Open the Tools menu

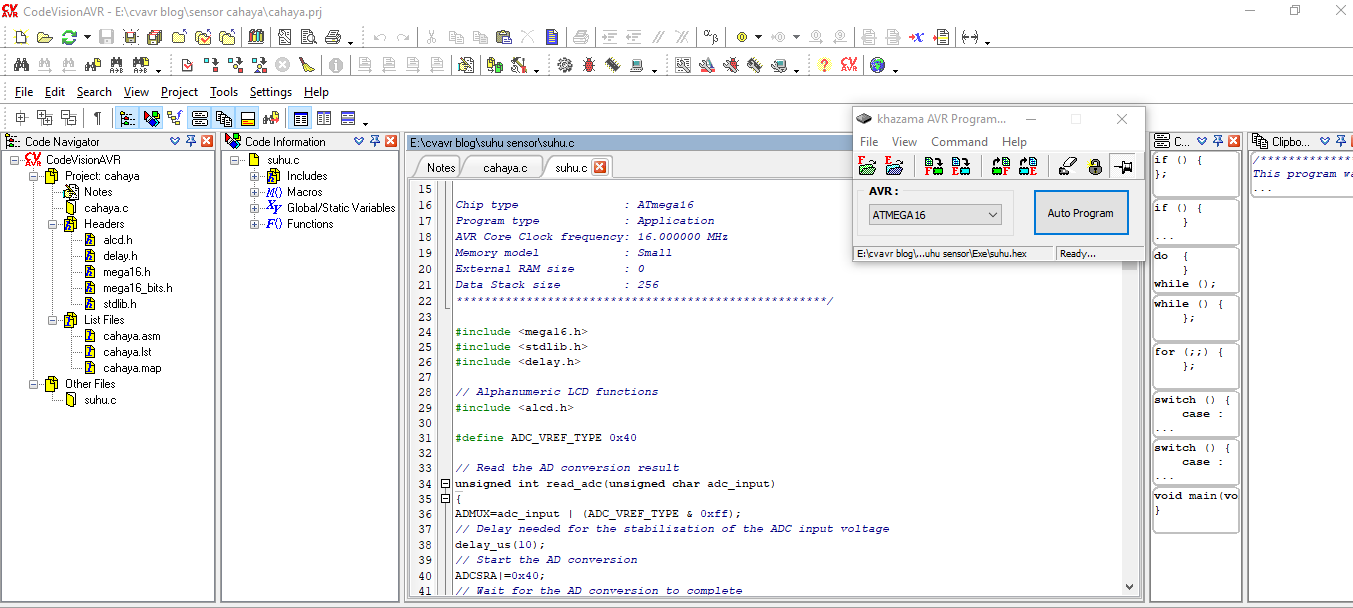pyautogui.click(x=224, y=92)
